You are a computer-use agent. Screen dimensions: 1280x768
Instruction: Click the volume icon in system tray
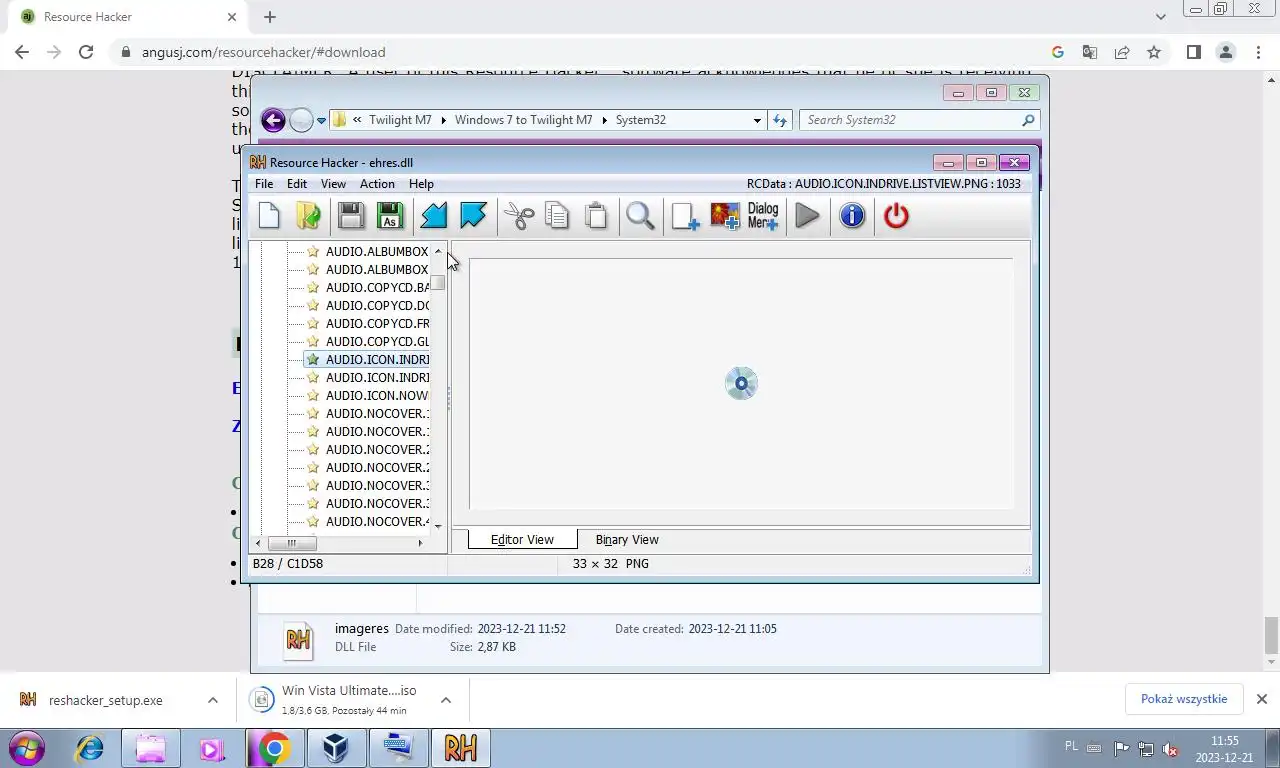pos(1169,749)
